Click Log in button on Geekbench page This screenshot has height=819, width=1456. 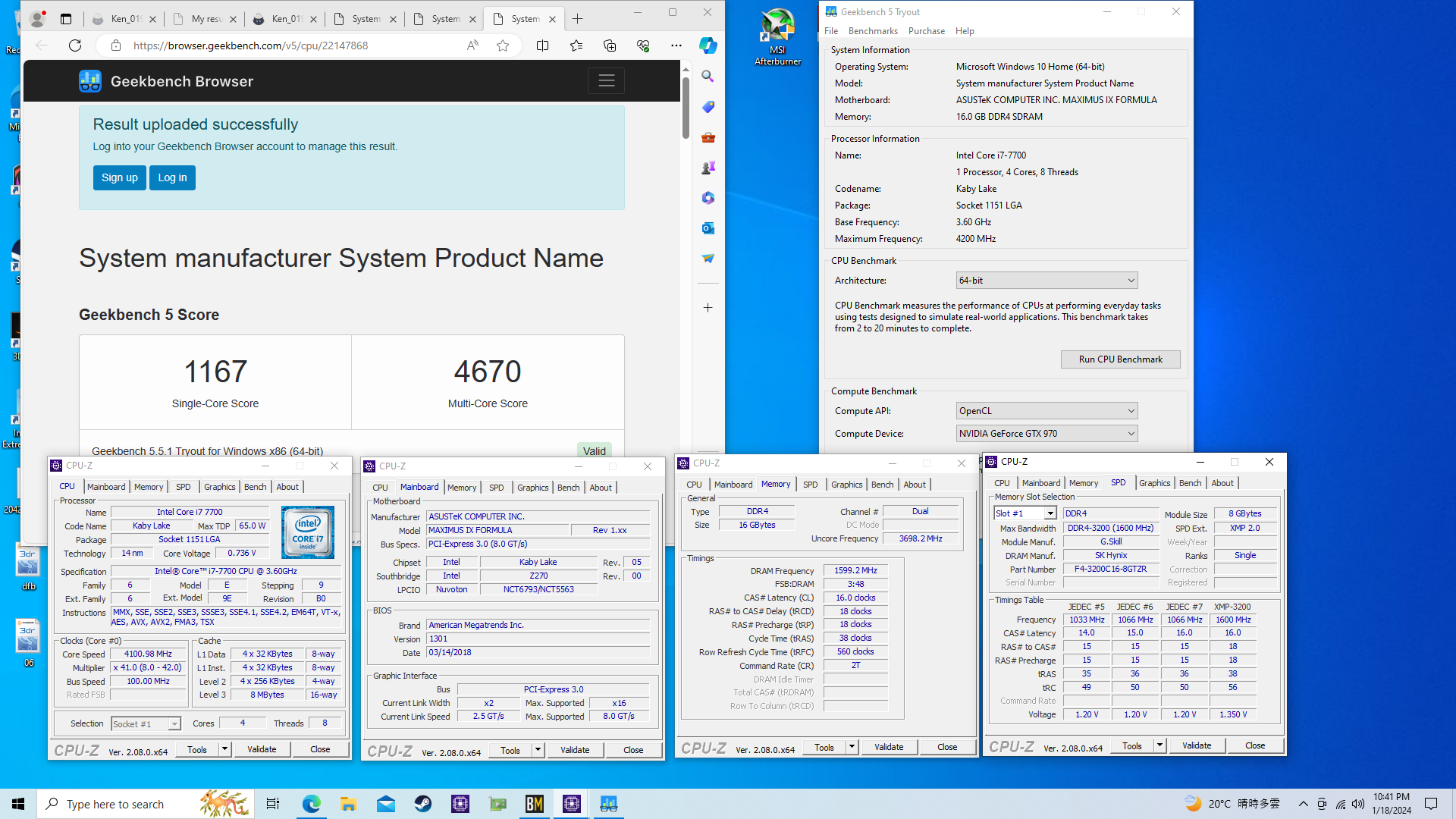coord(172,178)
